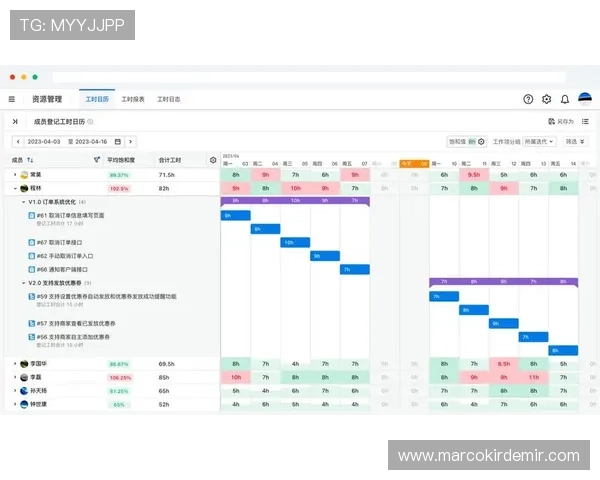Select the purple V1.0 summary bar
This screenshot has width=600, height=480.
pos(295,201)
